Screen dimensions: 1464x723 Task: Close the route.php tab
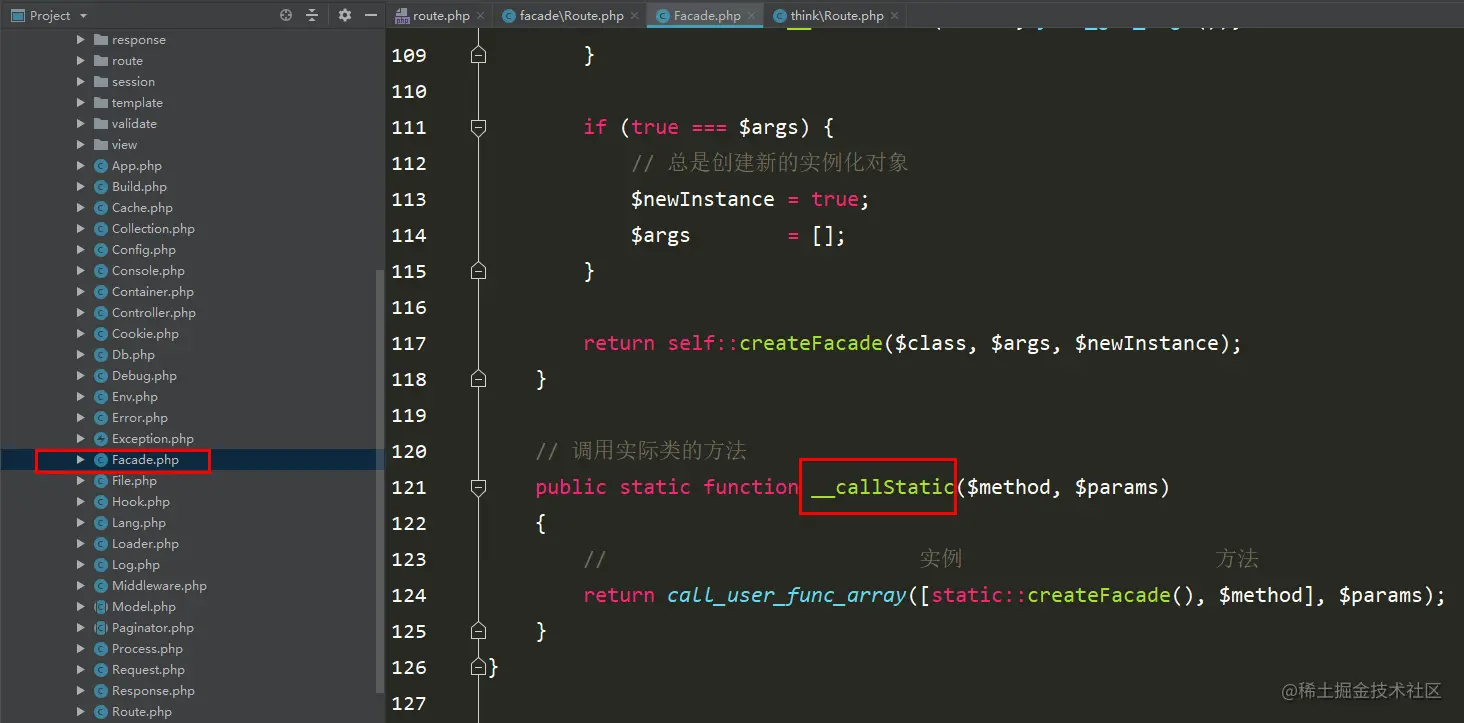[x=480, y=15]
